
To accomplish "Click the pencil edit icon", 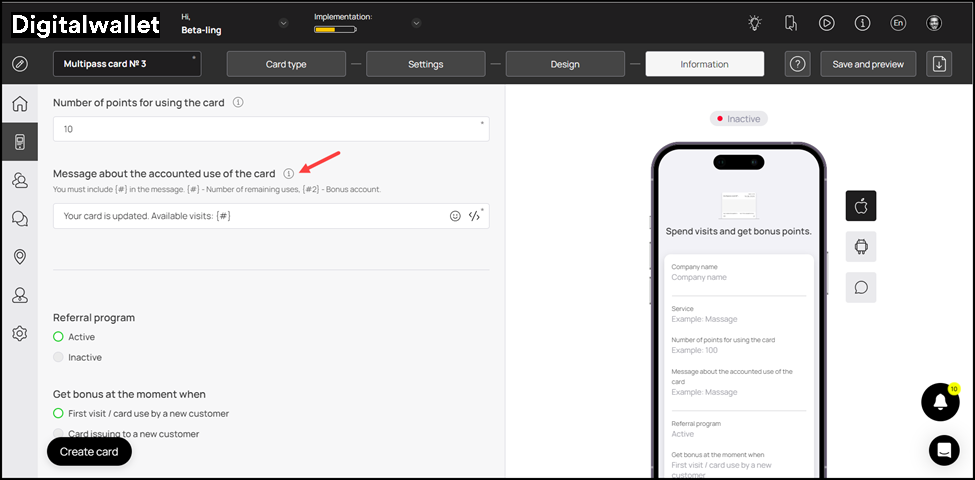I will pyautogui.click(x=20, y=64).
